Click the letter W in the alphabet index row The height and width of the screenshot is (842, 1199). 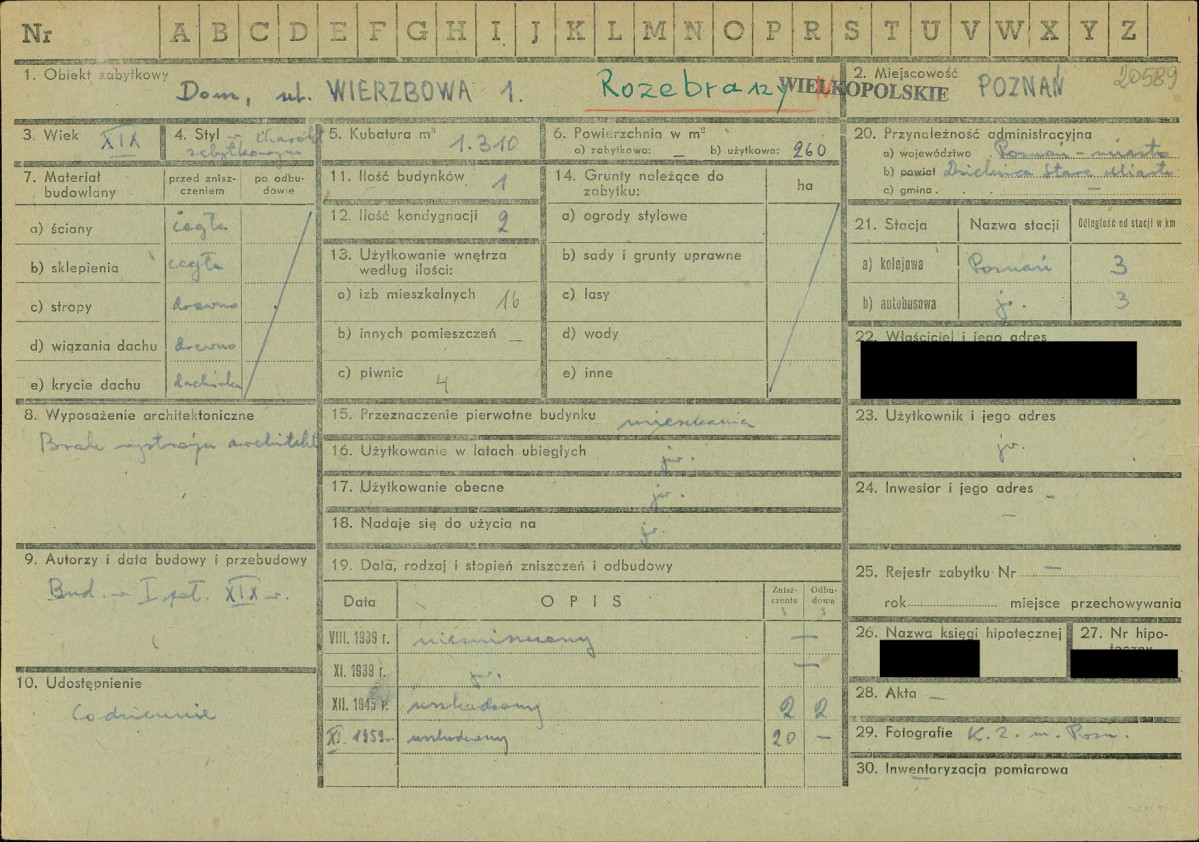tap(1009, 30)
